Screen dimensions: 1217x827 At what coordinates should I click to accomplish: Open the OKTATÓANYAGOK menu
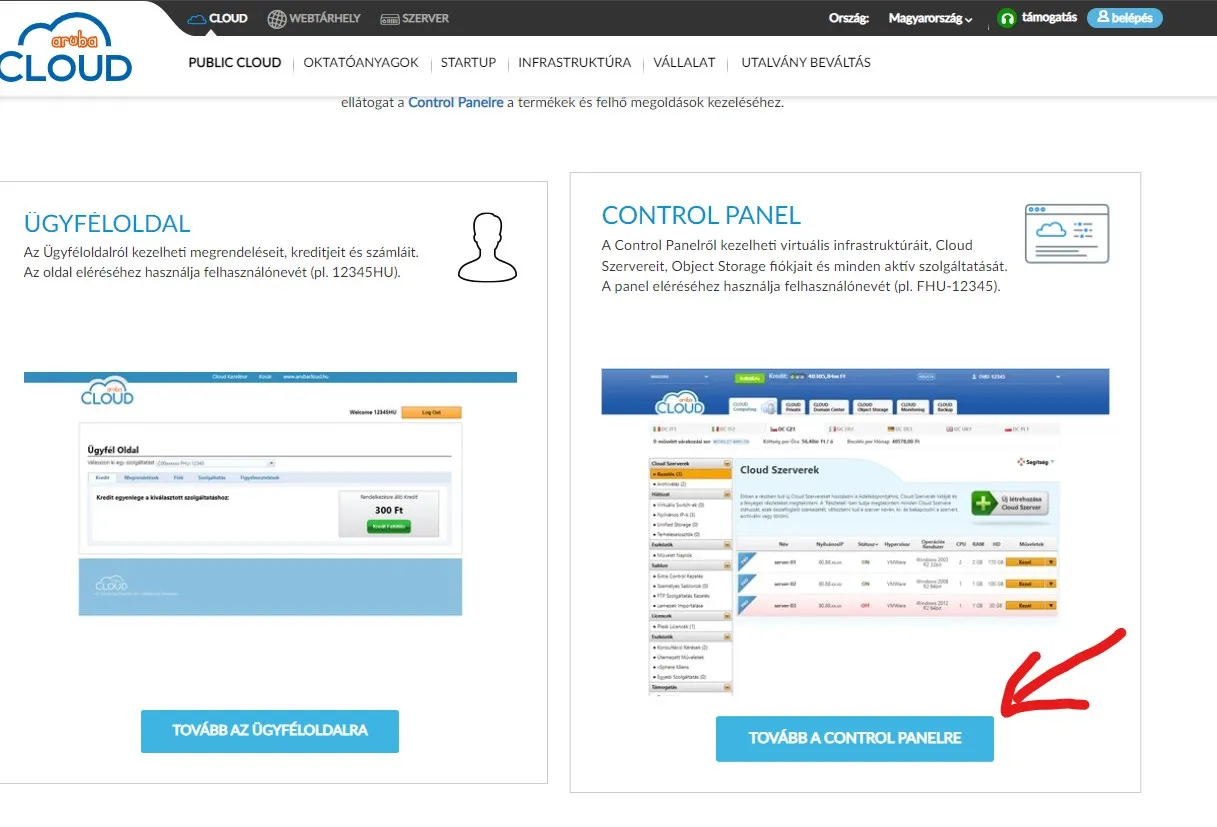point(361,62)
